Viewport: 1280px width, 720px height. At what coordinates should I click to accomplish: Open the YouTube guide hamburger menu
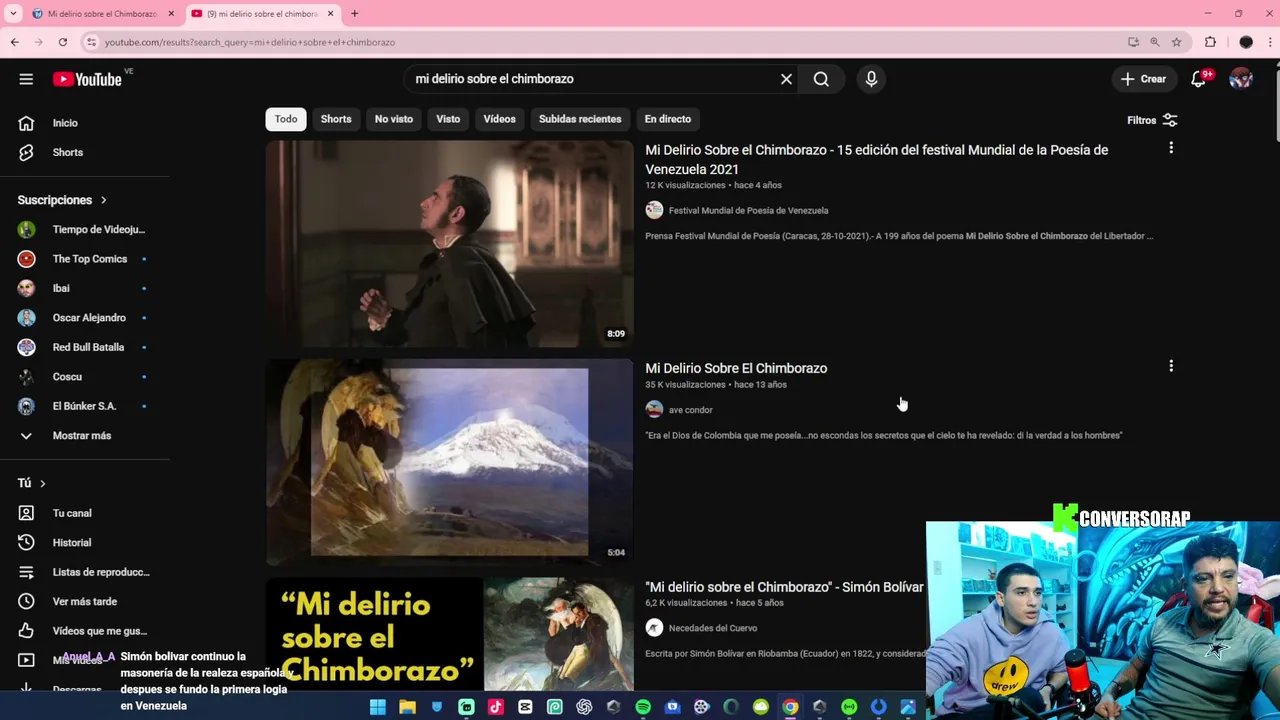(x=26, y=79)
